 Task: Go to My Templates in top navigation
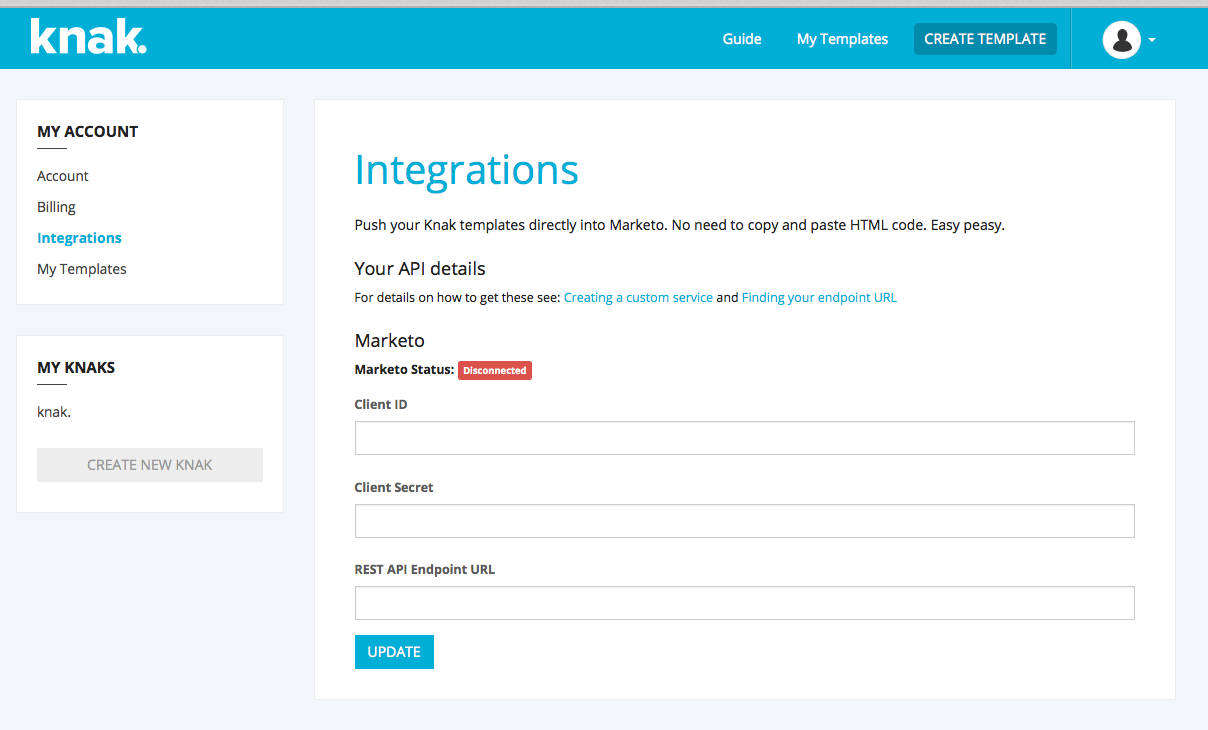[x=842, y=39]
